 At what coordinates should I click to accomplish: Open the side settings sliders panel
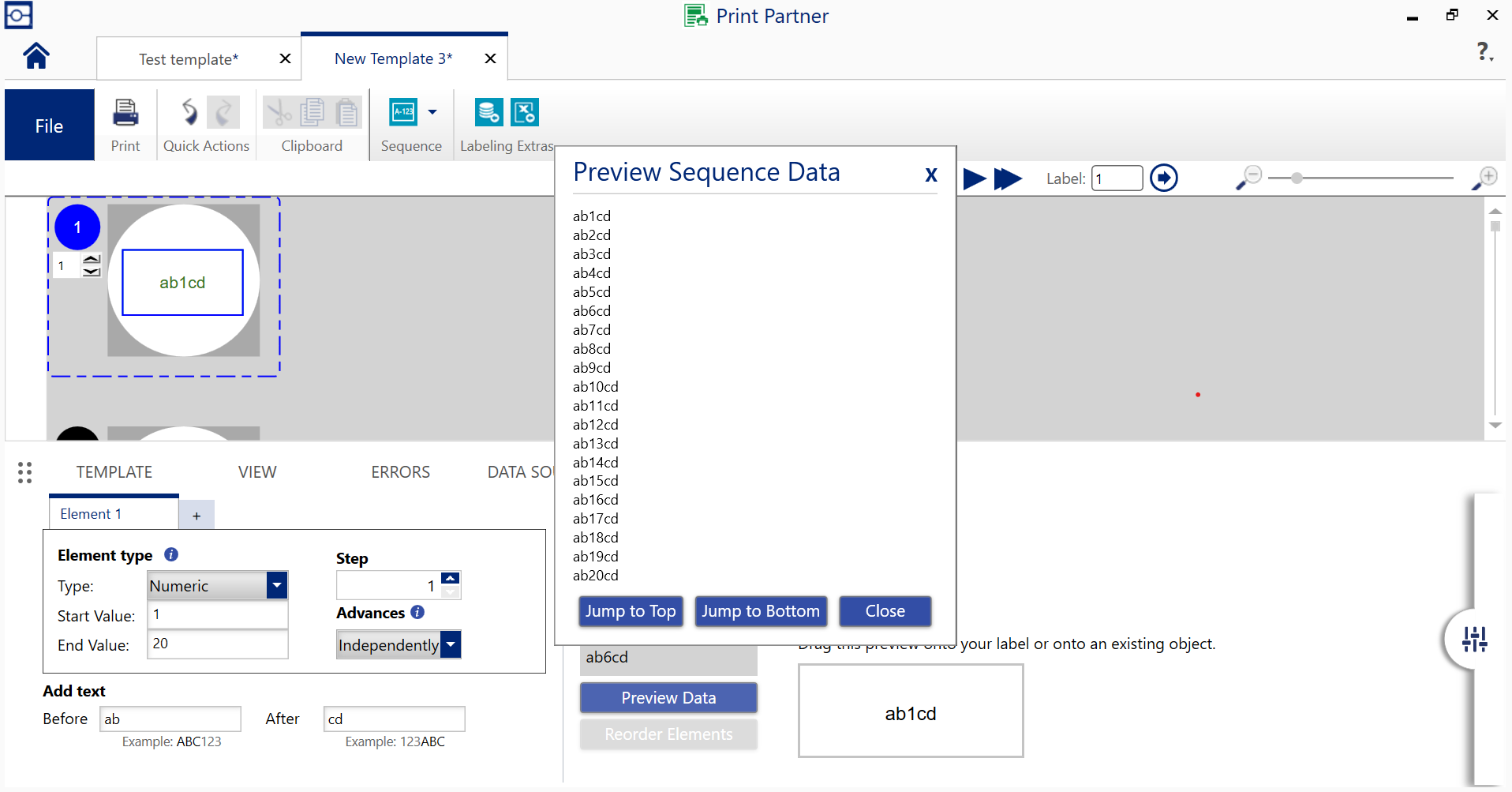[1473, 640]
